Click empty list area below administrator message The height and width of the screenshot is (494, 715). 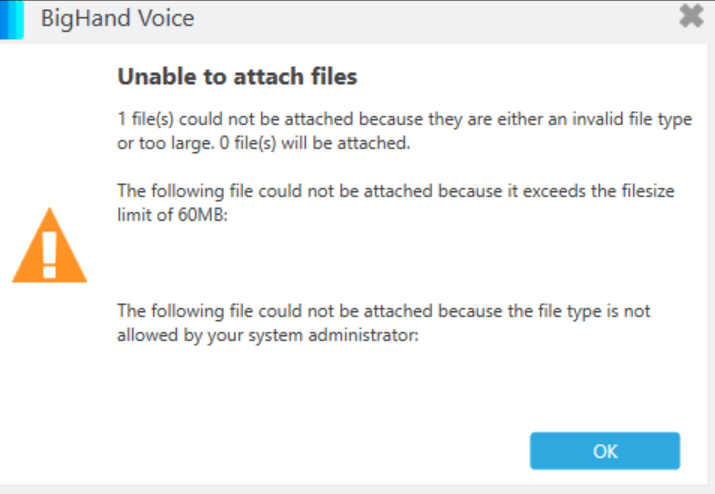(x=400, y=380)
